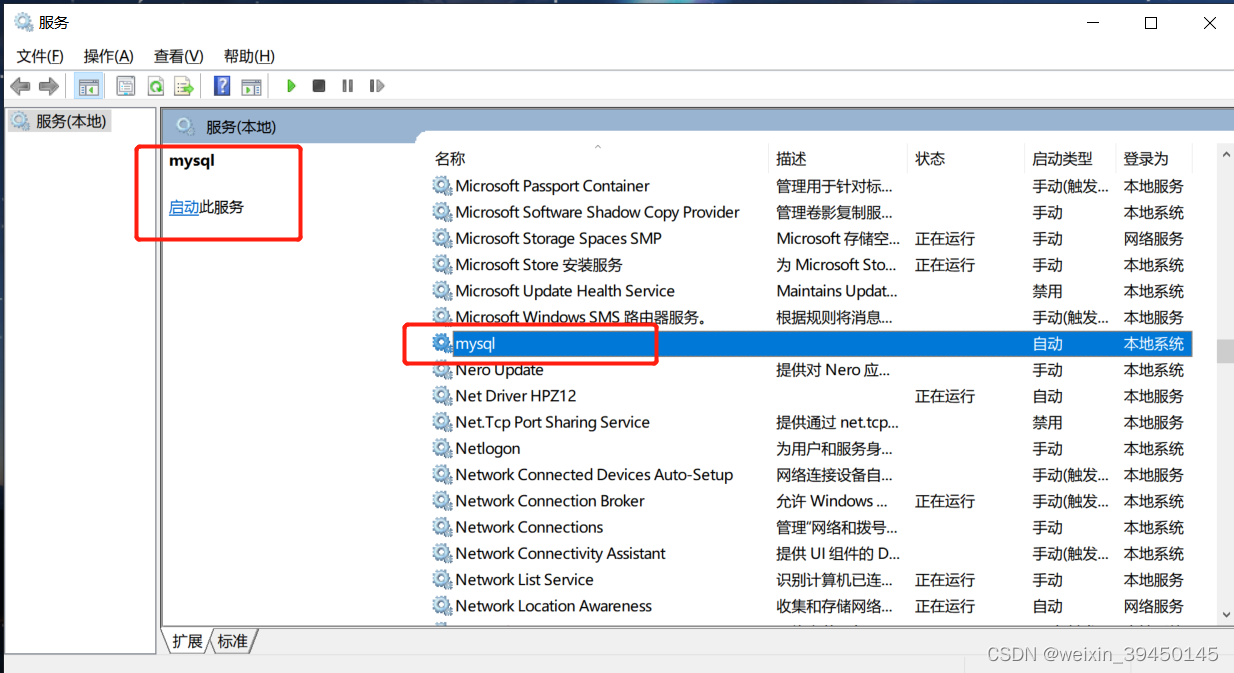Open the 帮助(H) menu
1234x673 pixels.
[x=249, y=56]
